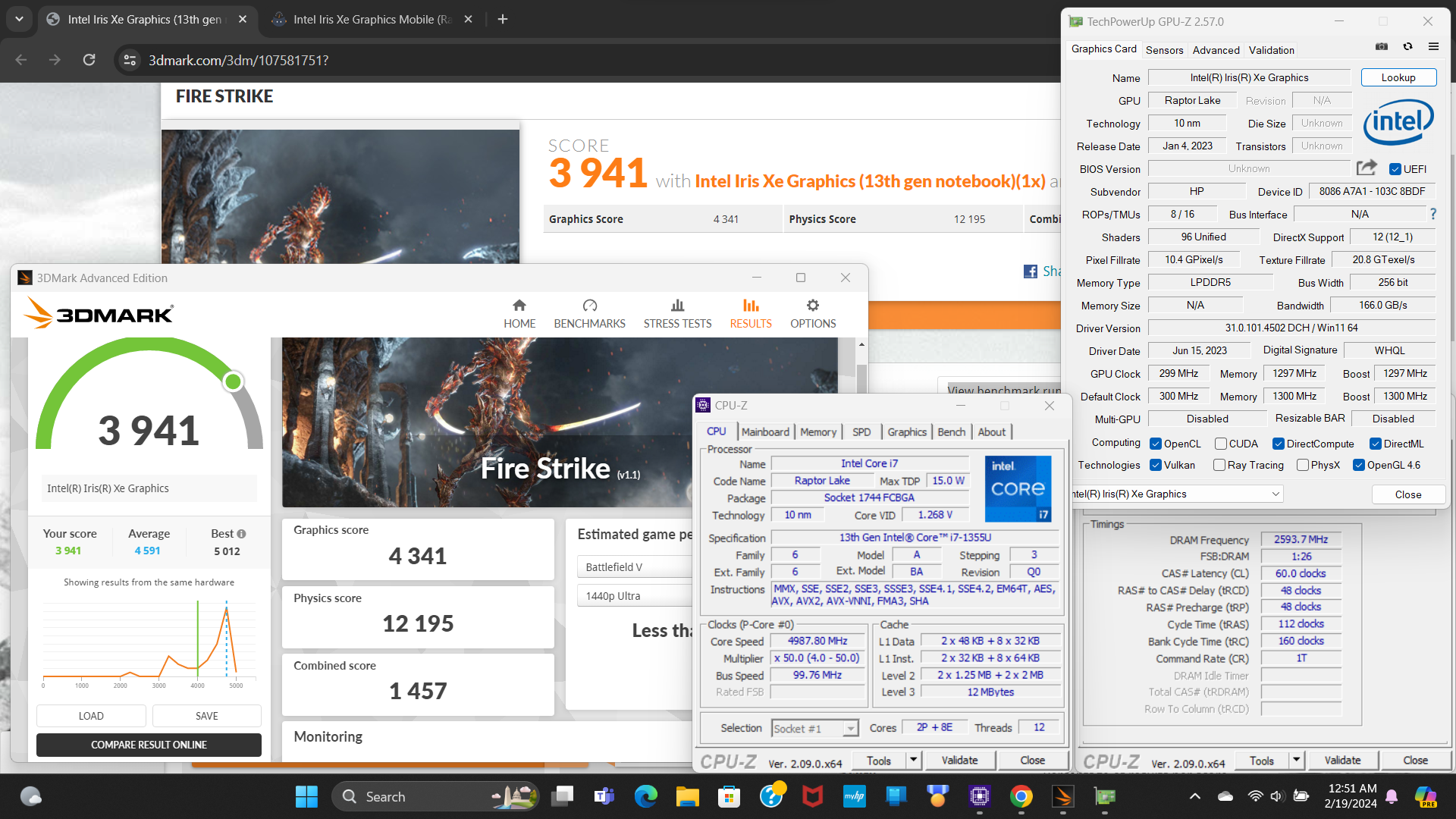
Task: Toggle DirectML checkbox
Action: click(1376, 444)
